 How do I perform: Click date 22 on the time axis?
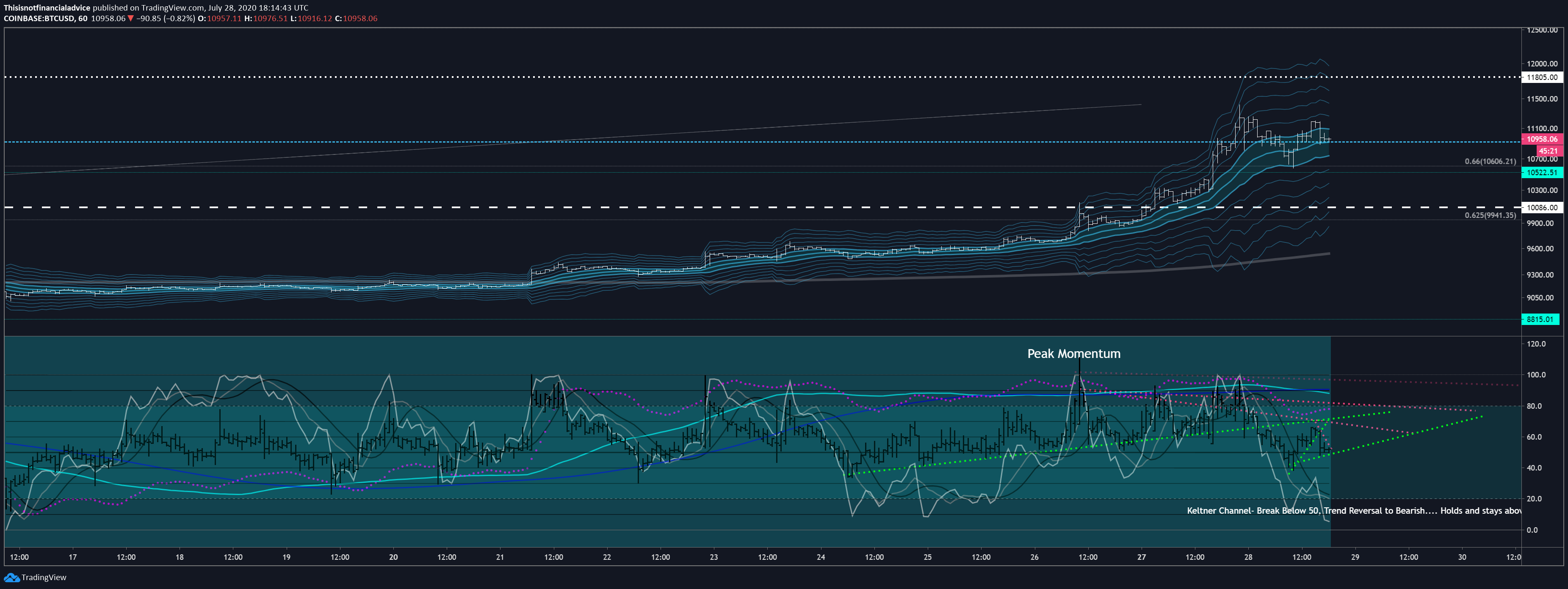(x=607, y=557)
